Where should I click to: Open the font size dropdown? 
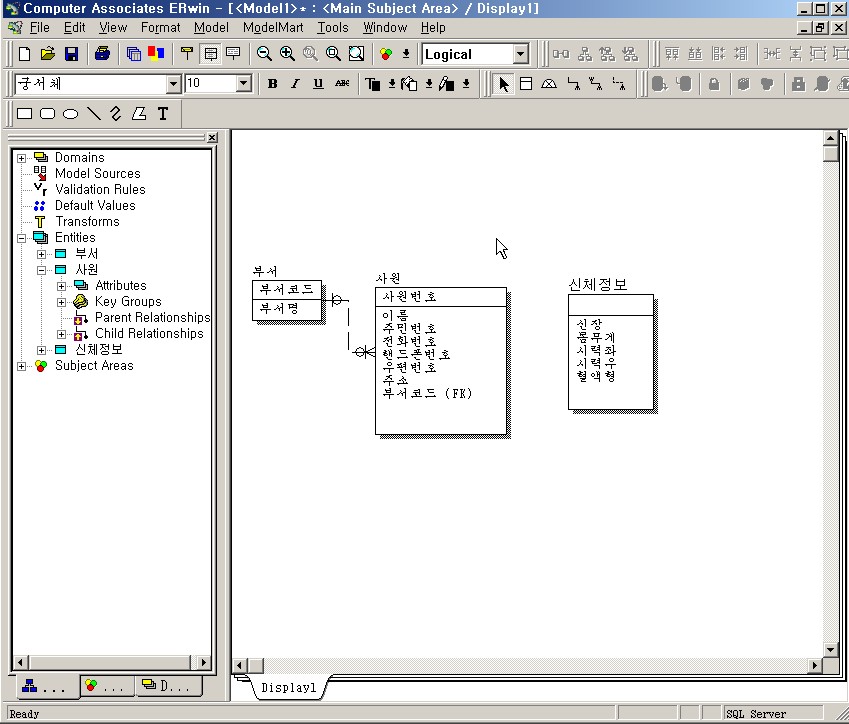point(244,84)
